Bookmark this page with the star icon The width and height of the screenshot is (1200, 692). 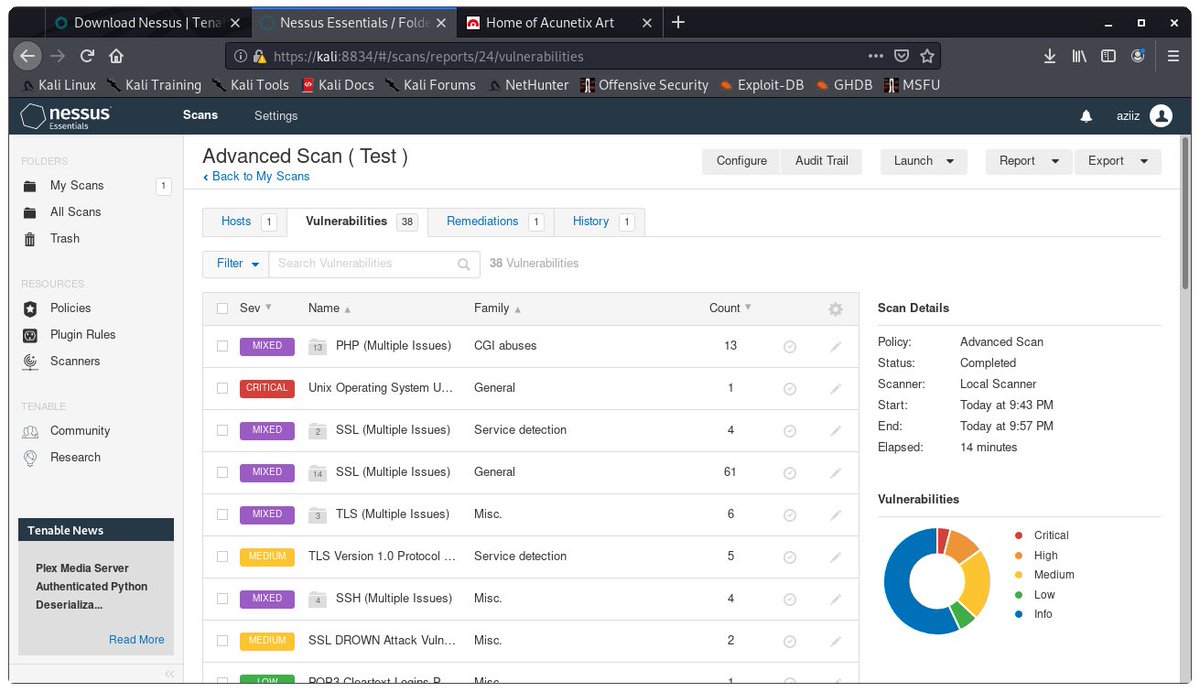click(x=927, y=56)
